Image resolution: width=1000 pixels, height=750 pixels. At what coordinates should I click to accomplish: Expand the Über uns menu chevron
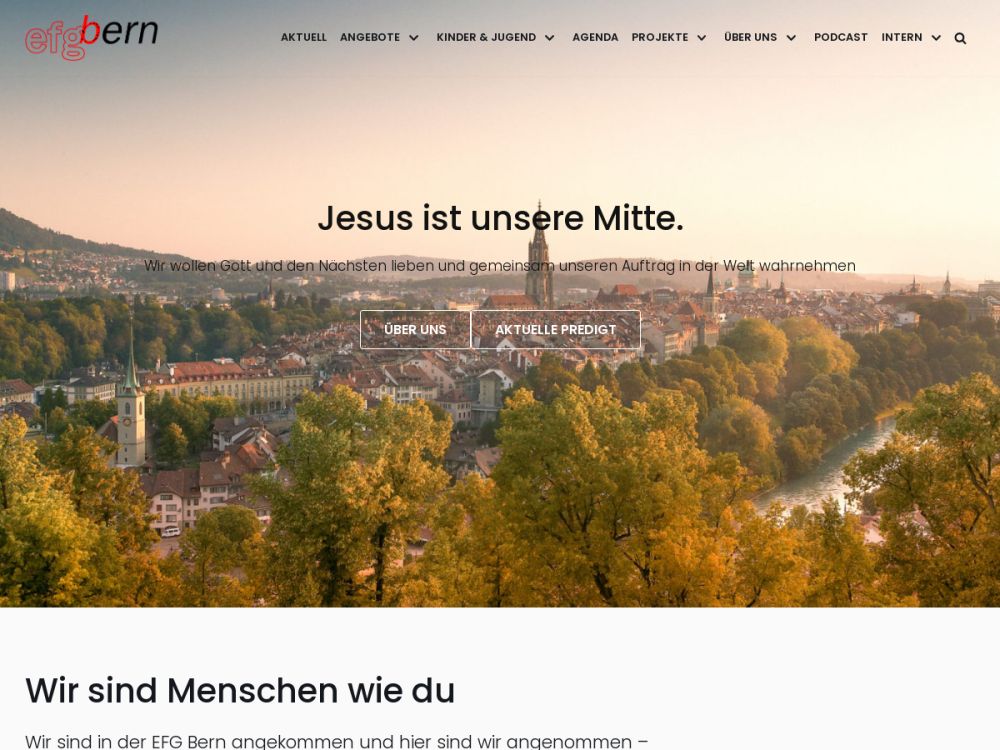click(x=791, y=38)
